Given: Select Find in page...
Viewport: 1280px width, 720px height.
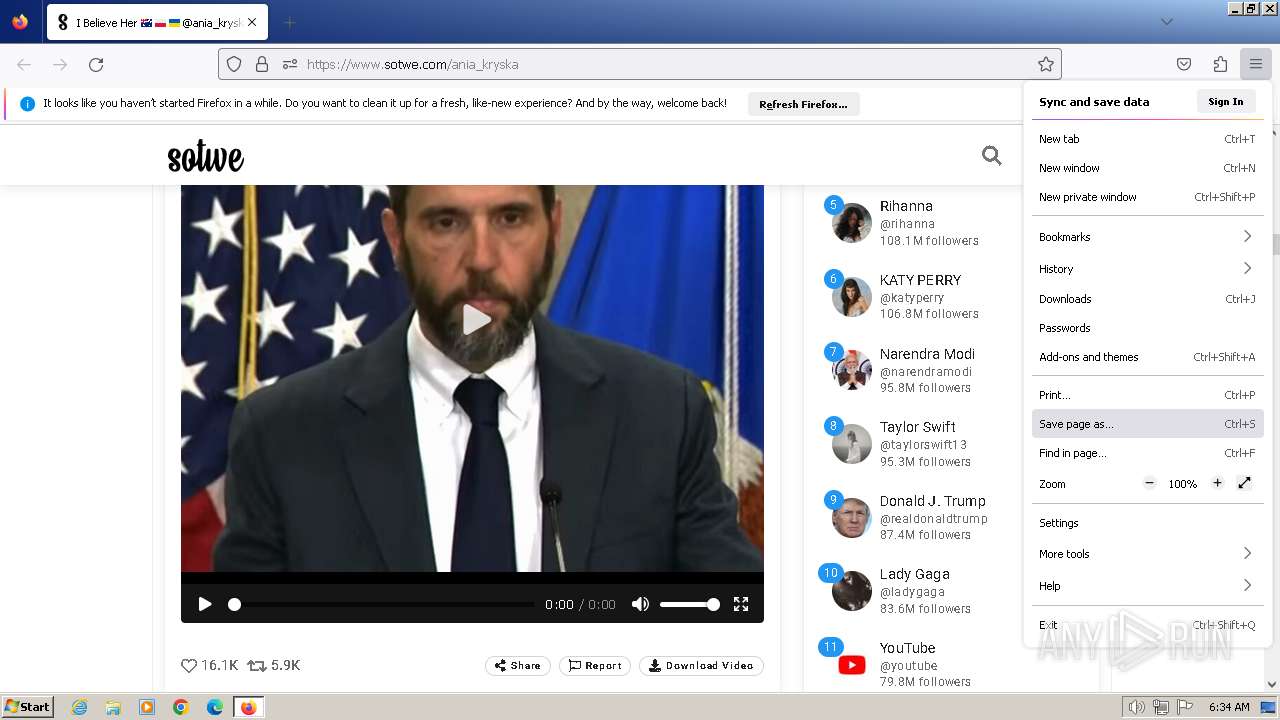Looking at the screenshot, I should pyautogui.click(x=1147, y=453).
